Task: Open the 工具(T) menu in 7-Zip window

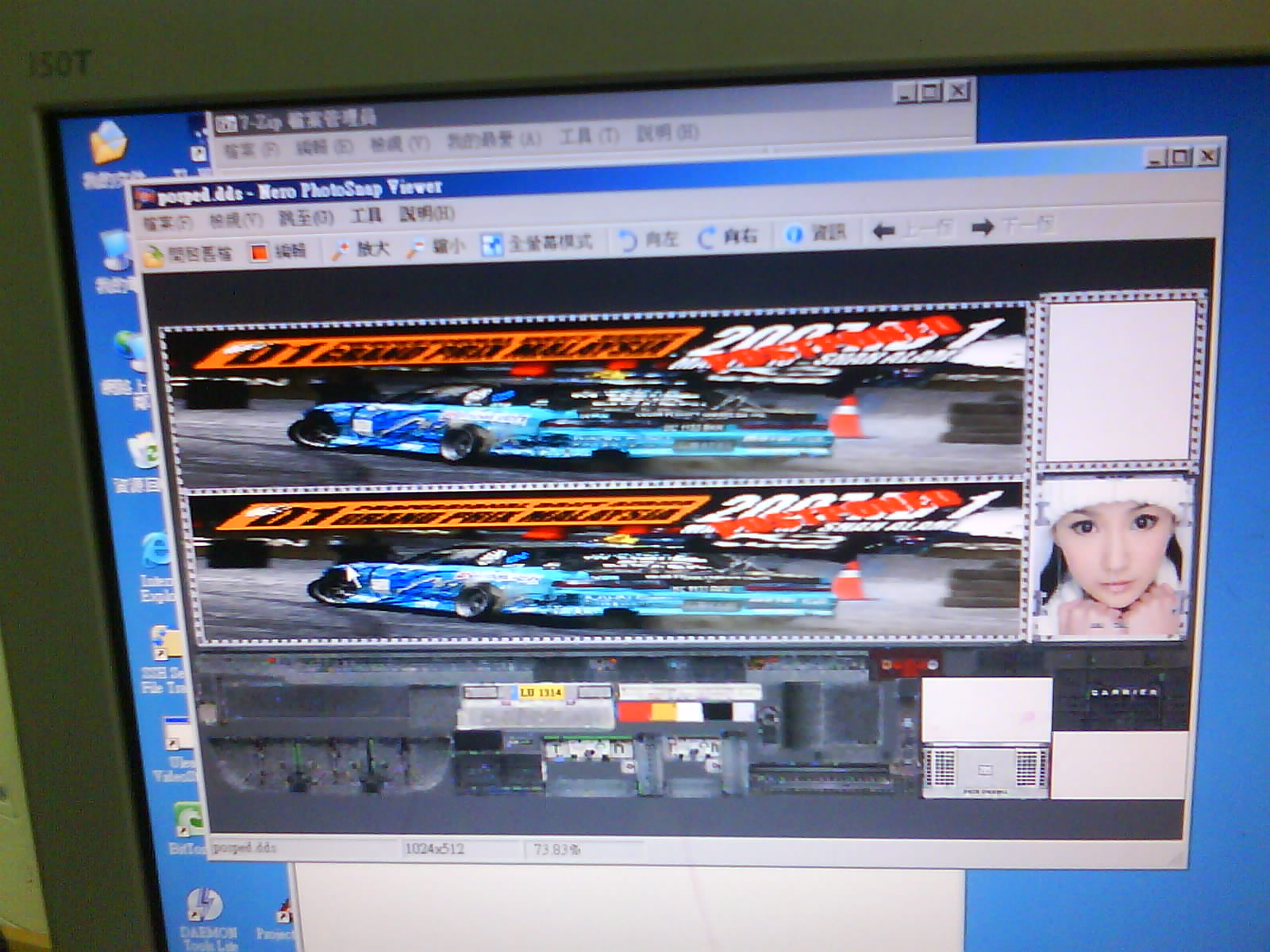Action: coord(588,136)
